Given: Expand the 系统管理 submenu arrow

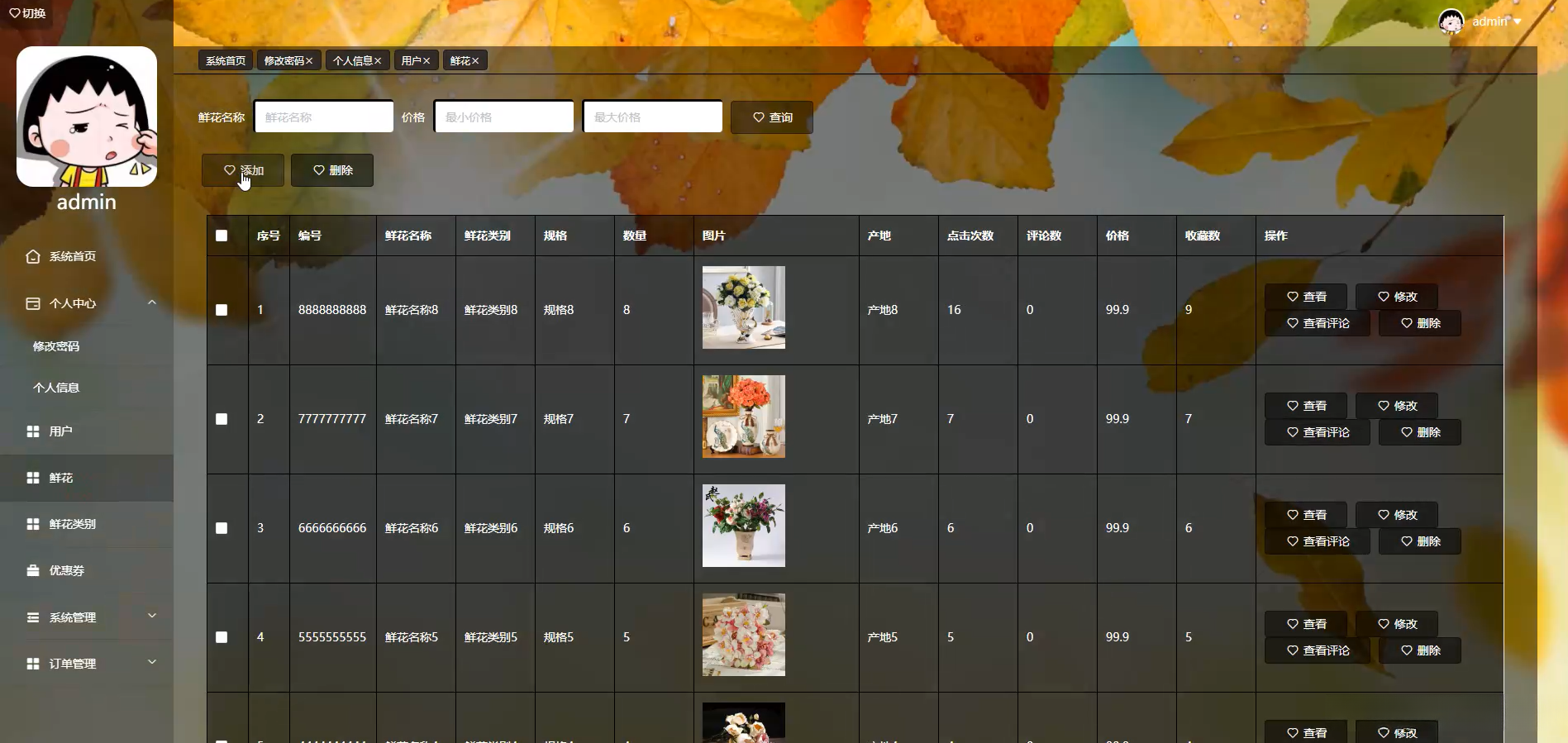Looking at the screenshot, I should tap(152, 616).
